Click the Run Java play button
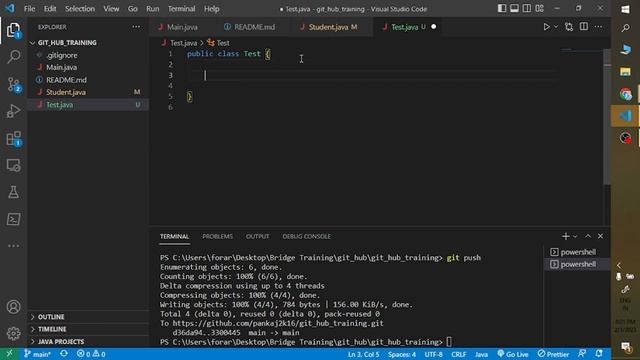This screenshot has height=360, width=640. (546, 27)
